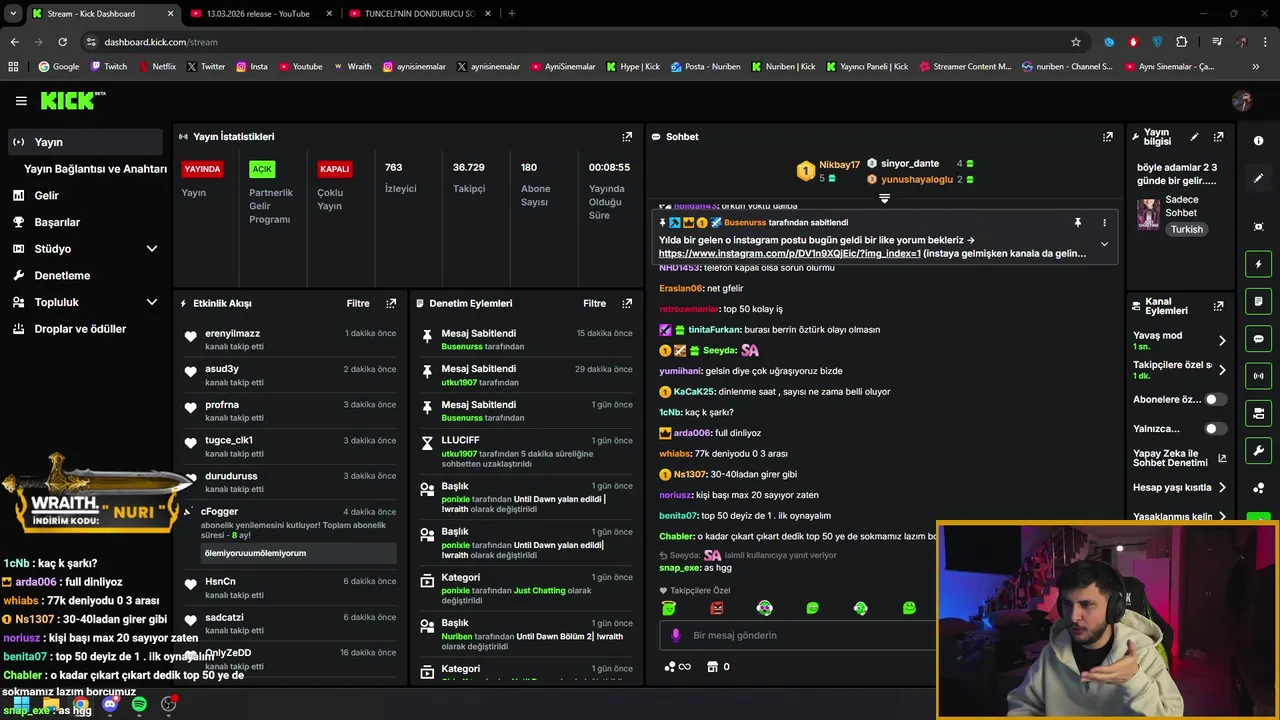Open Spotify from the taskbar
This screenshot has width=1280, height=720.
139,705
